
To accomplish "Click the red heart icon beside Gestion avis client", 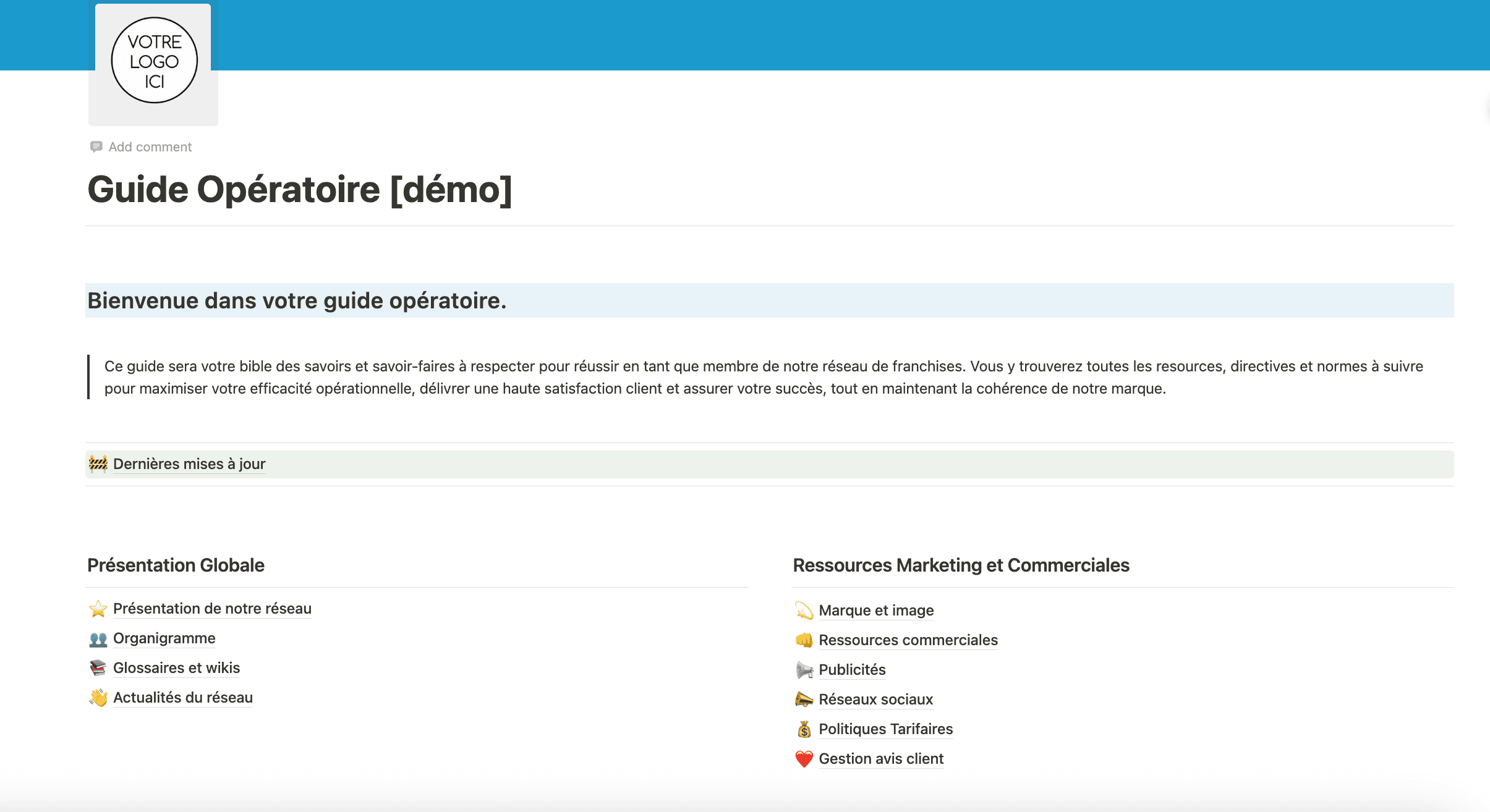I will 803,759.
